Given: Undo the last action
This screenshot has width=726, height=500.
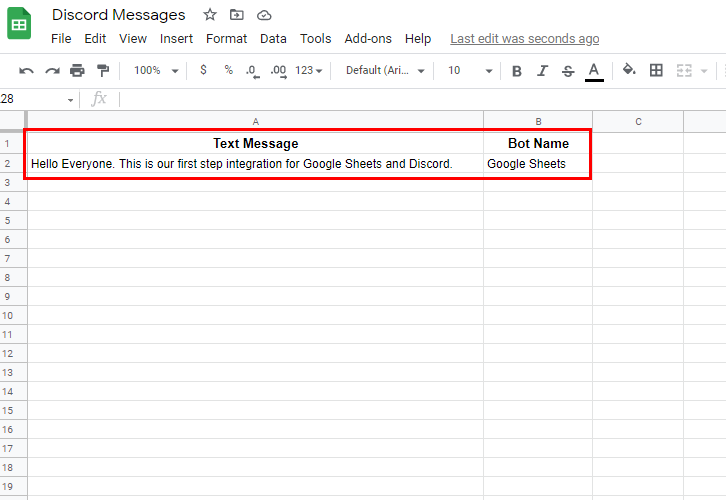Looking at the screenshot, I should click(26, 71).
